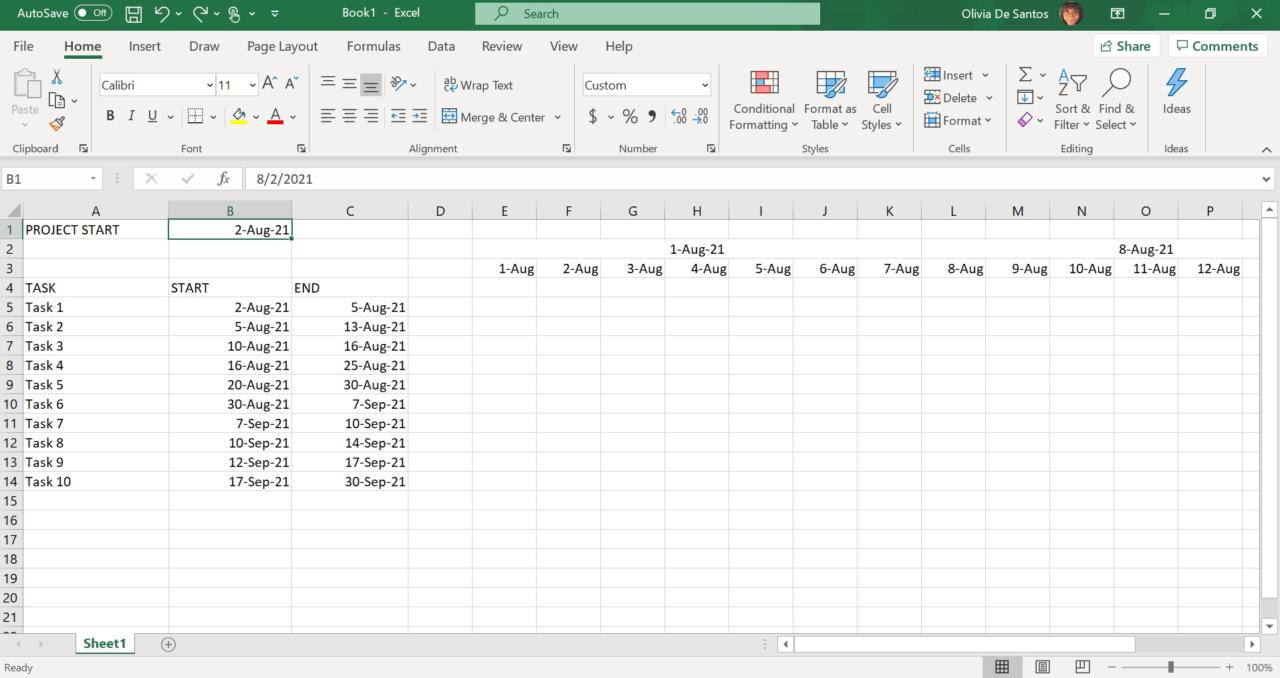Expand the Name Box dropdown
The width and height of the screenshot is (1280, 678).
93,179
